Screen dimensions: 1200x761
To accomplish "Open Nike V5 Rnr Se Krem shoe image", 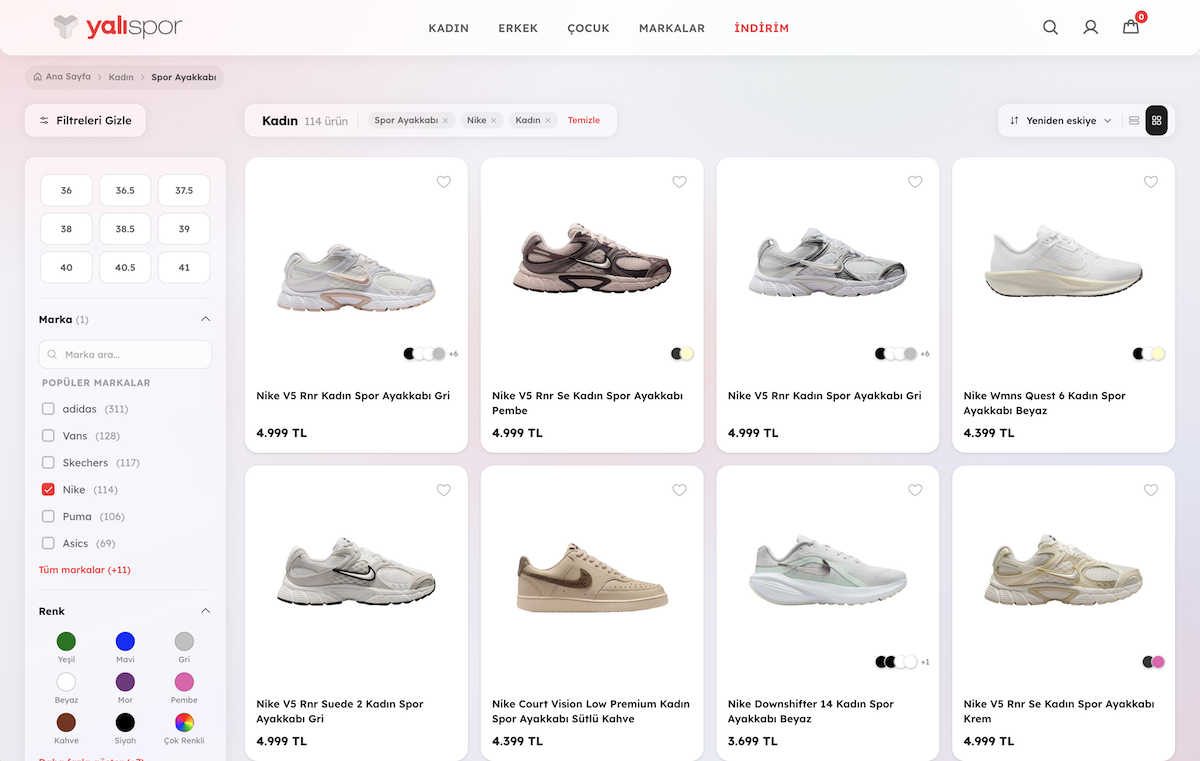I will pos(1063,572).
